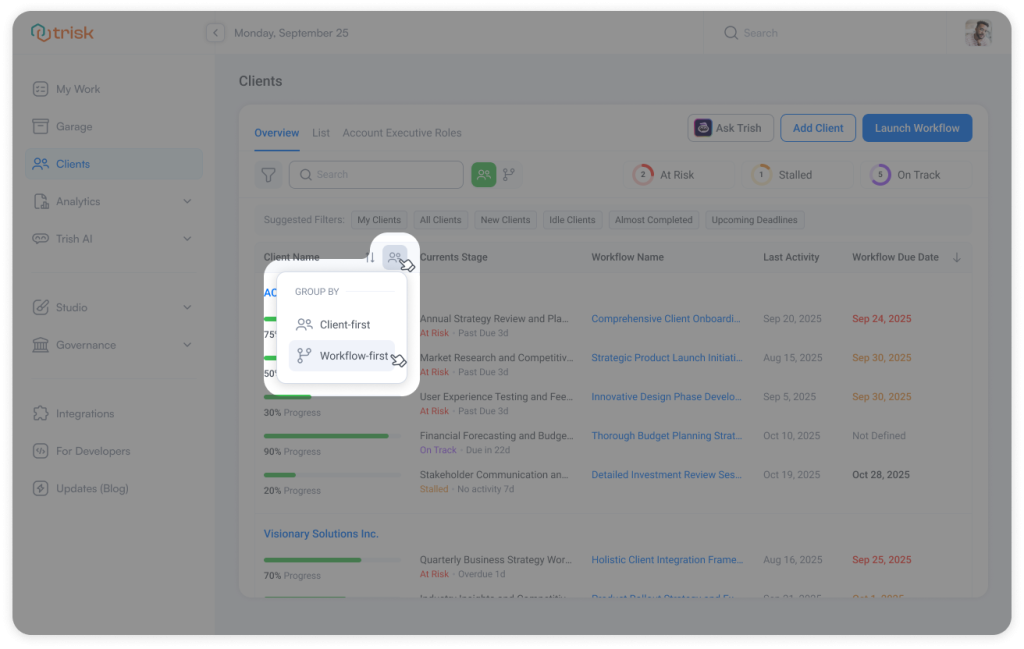This screenshot has height=649, width=1024.
Task: Open the filter funnel icon
Action: [268, 175]
